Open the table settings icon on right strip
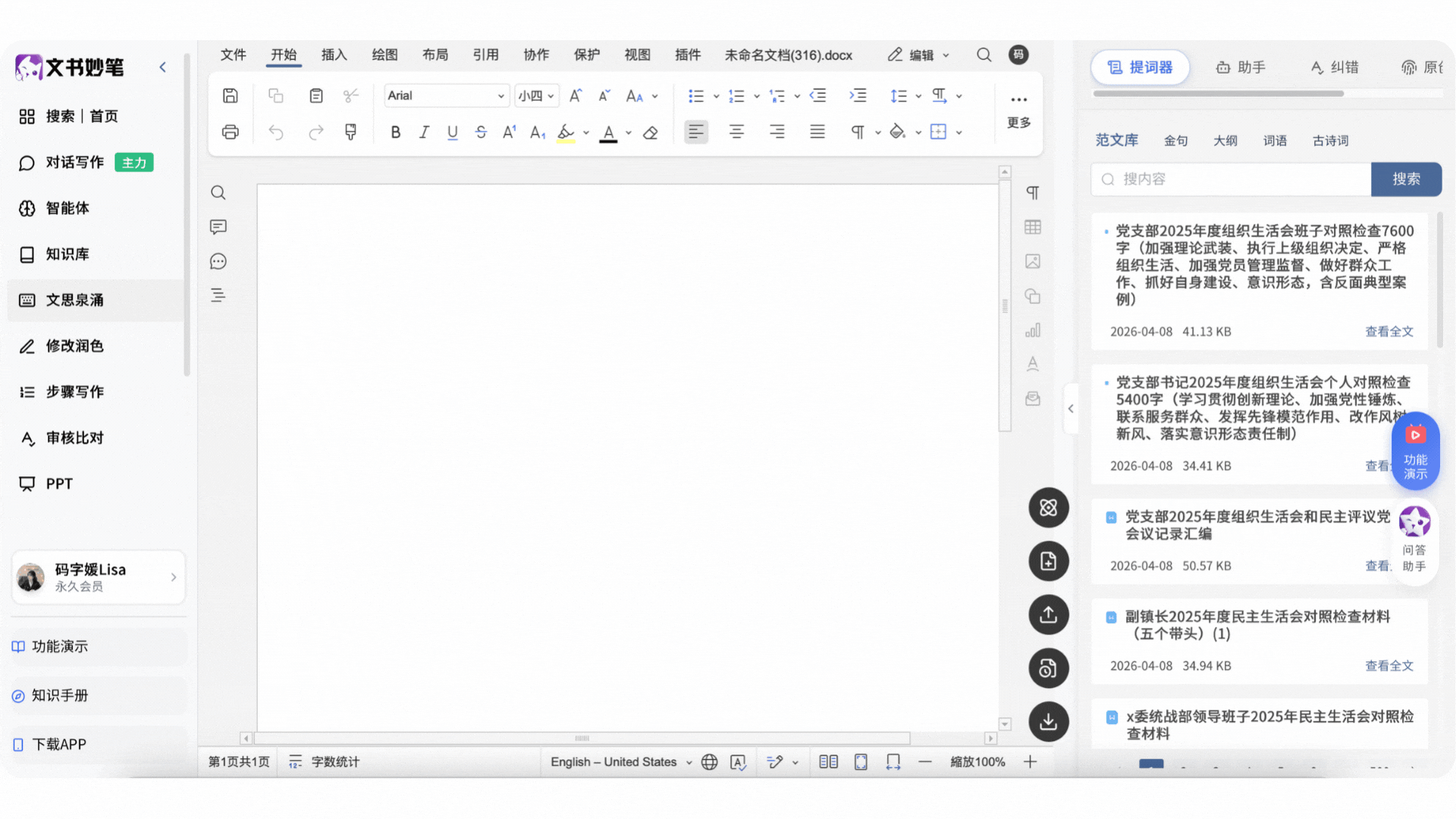 click(1033, 227)
